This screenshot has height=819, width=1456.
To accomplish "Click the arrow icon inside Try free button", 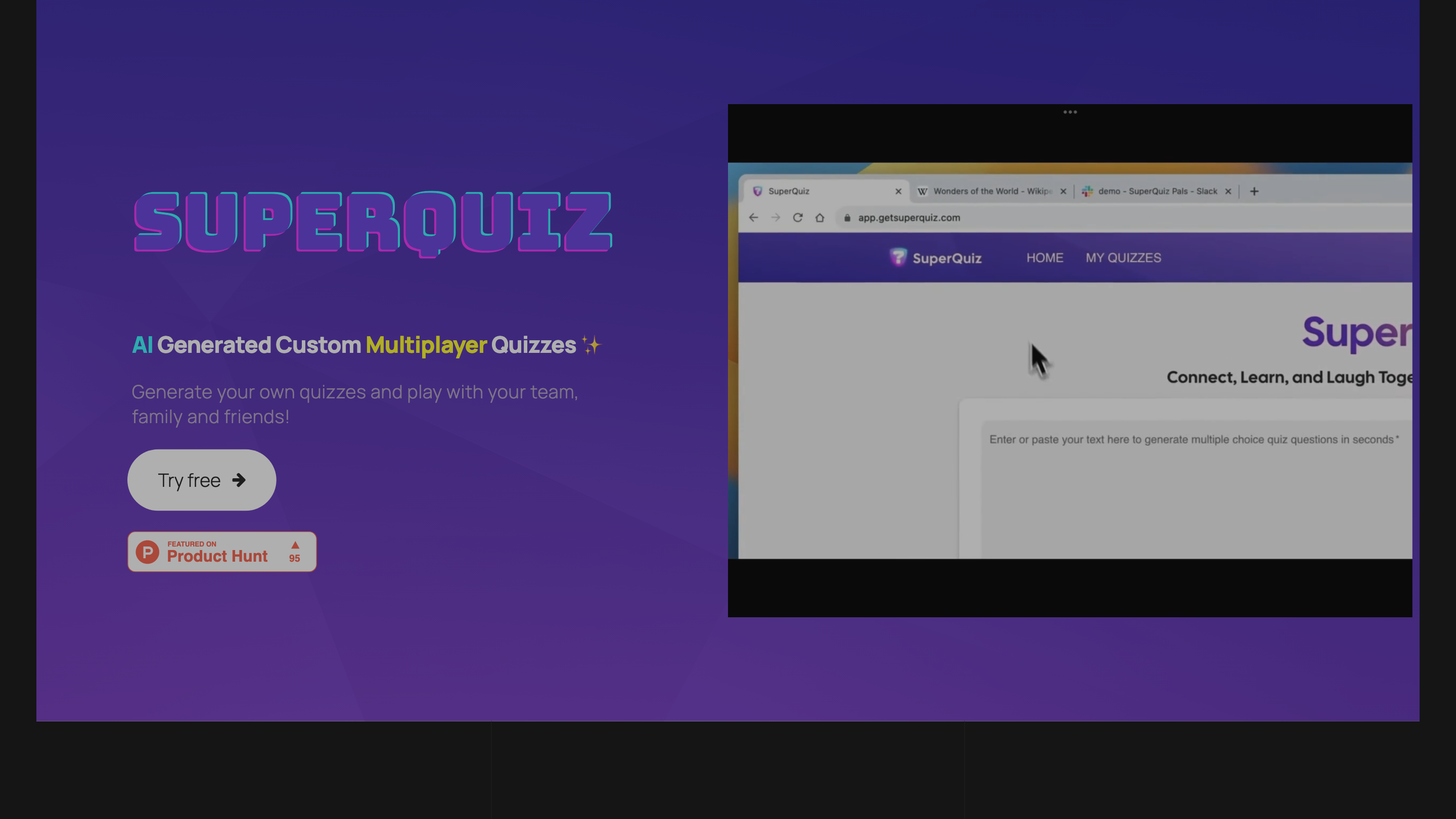I will 240,480.
